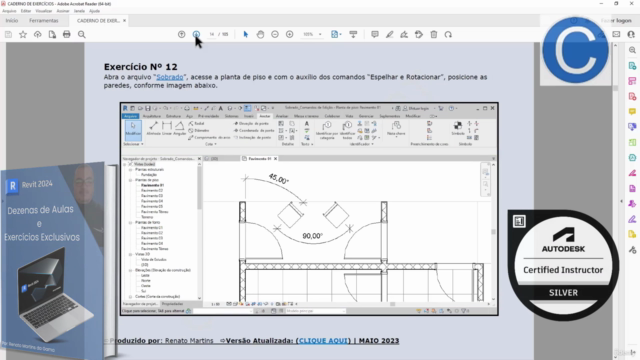Switch to the Início tab
Image resolution: width=640 pixels, height=360 pixels.
click(12, 20)
